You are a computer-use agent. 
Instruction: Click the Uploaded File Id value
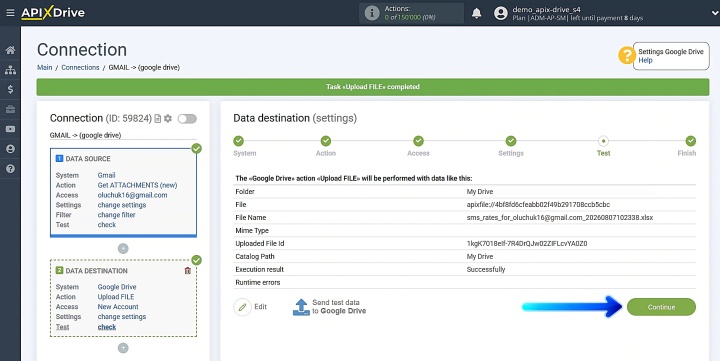(x=527, y=243)
